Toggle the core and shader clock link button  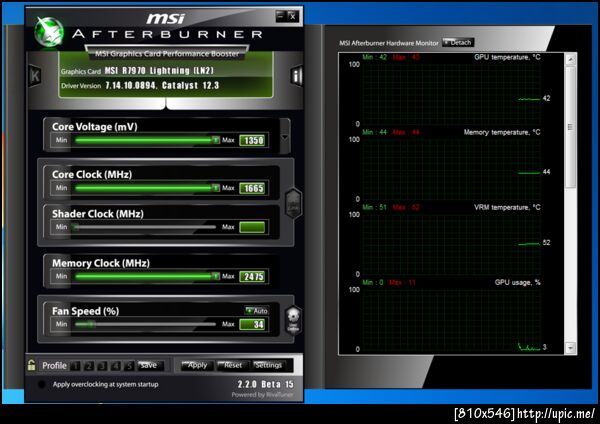tap(293, 204)
